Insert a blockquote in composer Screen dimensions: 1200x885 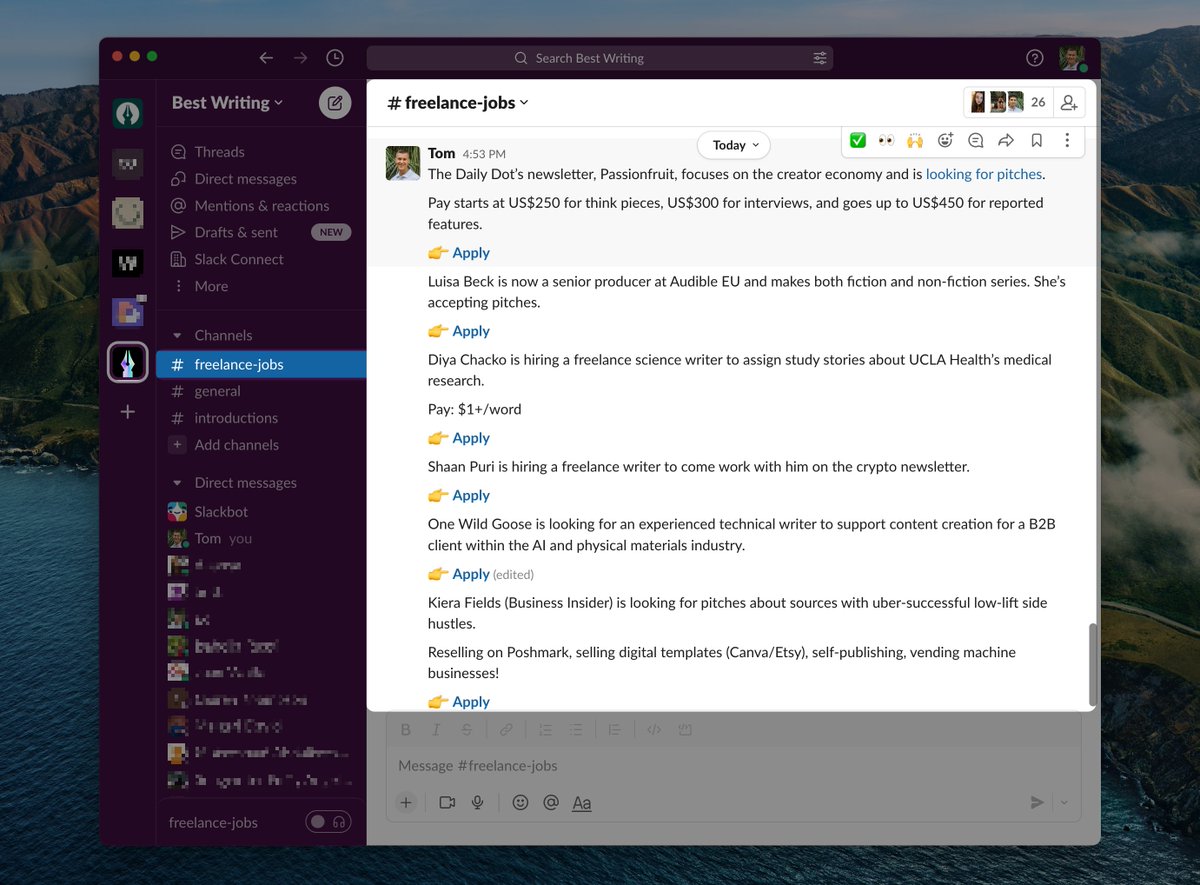coord(615,730)
